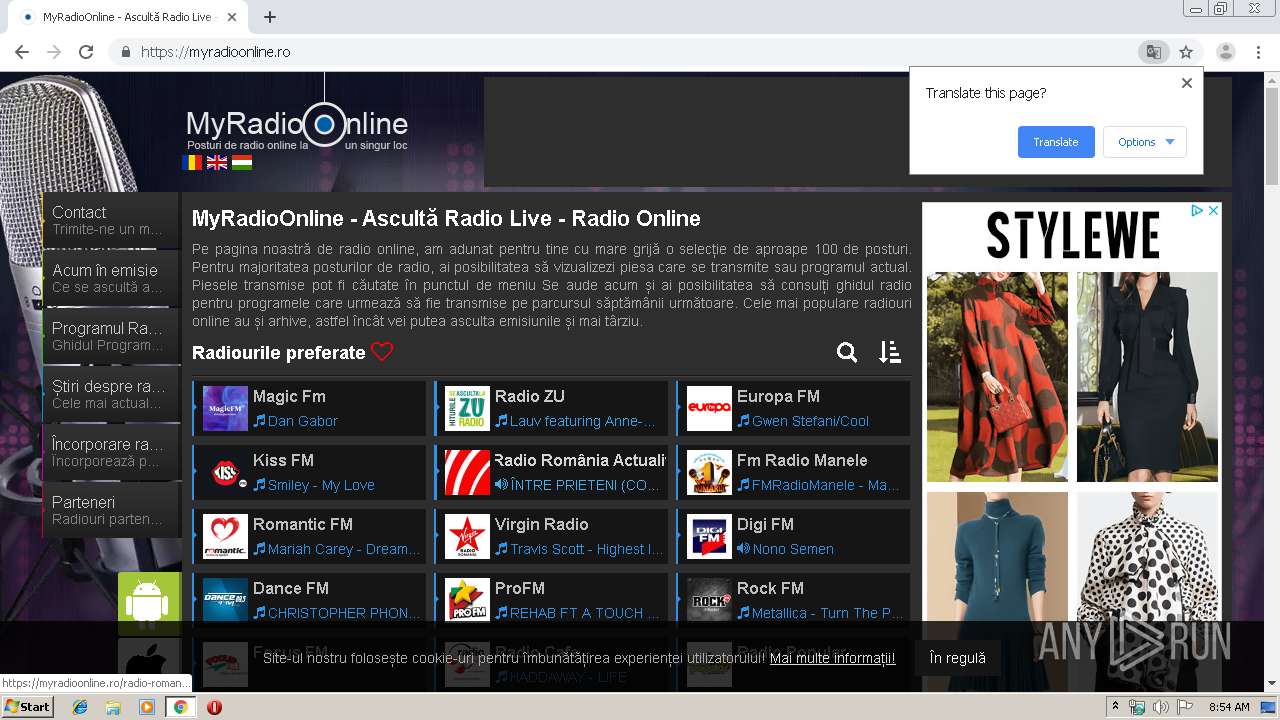The image size is (1280, 720).
Task: Click red black dress ad thumbnail
Action: tap(997, 376)
